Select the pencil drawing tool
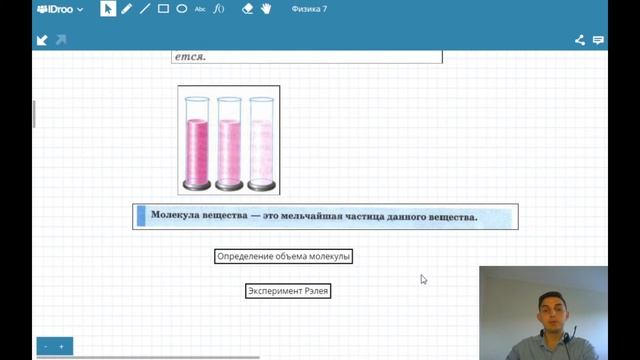This screenshot has width=640, height=360. tap(126, 9)
